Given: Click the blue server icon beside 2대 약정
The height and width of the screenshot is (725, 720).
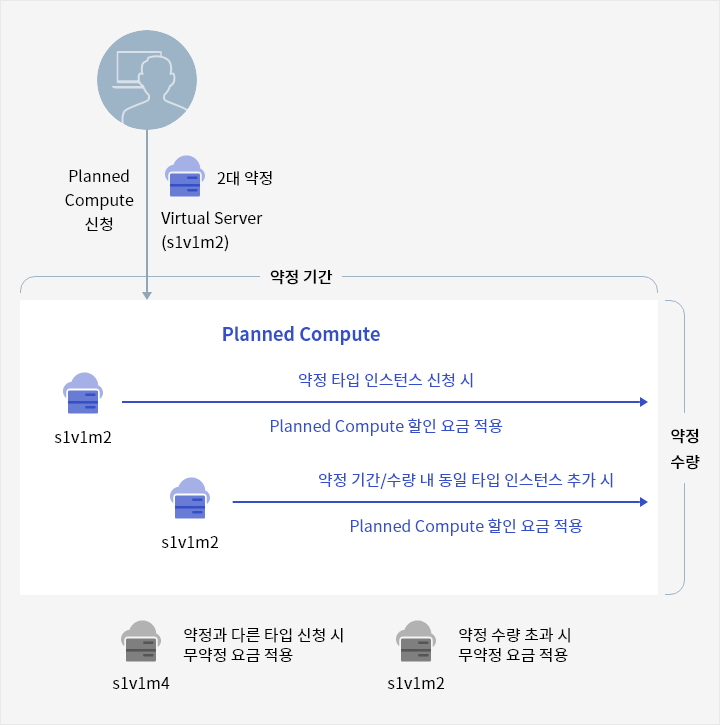Looking at the screenshot, I should [183, 177].
